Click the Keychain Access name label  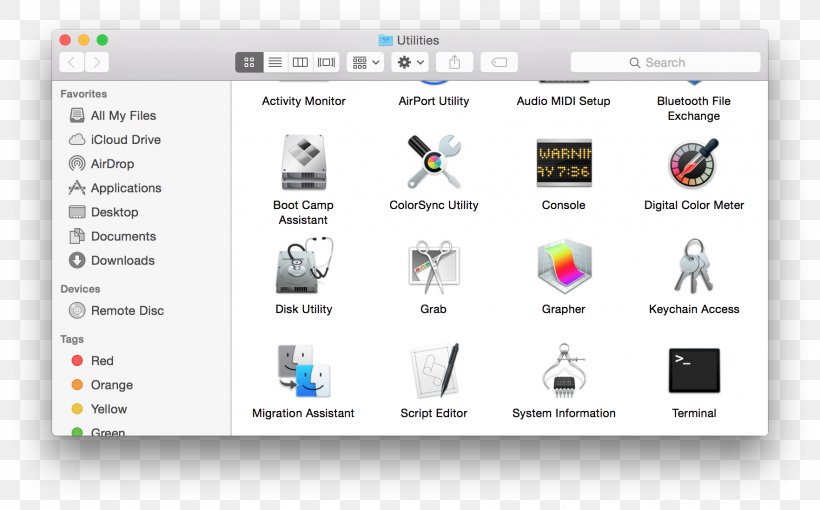[x=694, y=309]
